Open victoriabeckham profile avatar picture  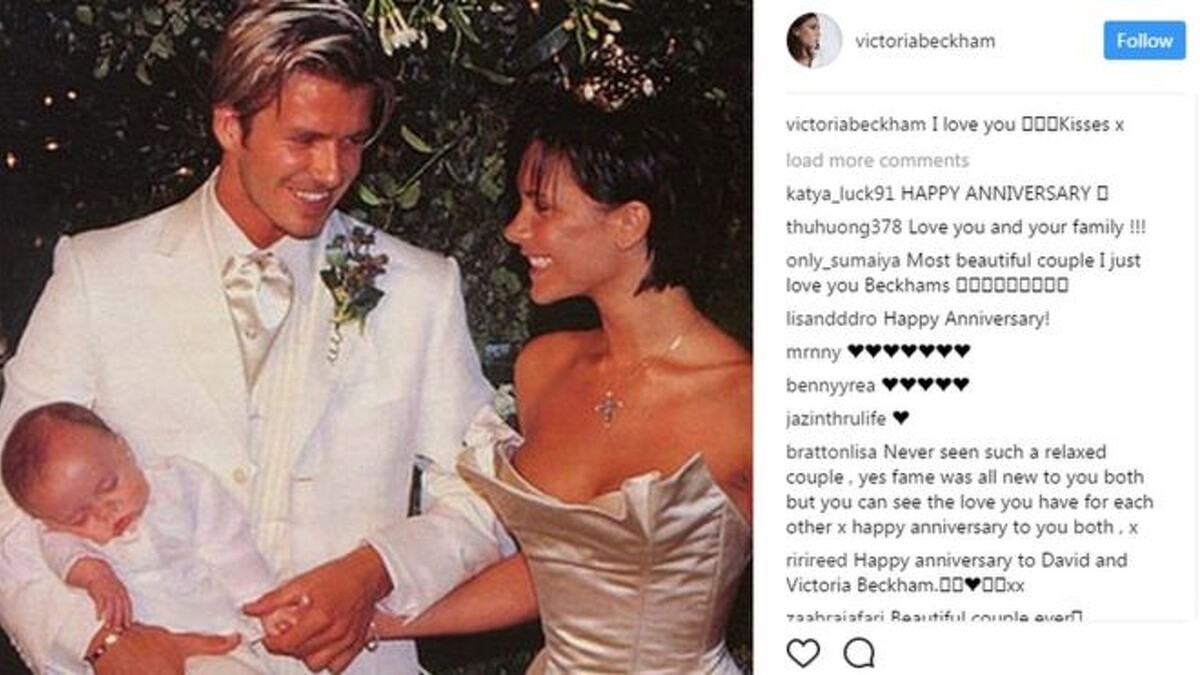coord(814,41)
